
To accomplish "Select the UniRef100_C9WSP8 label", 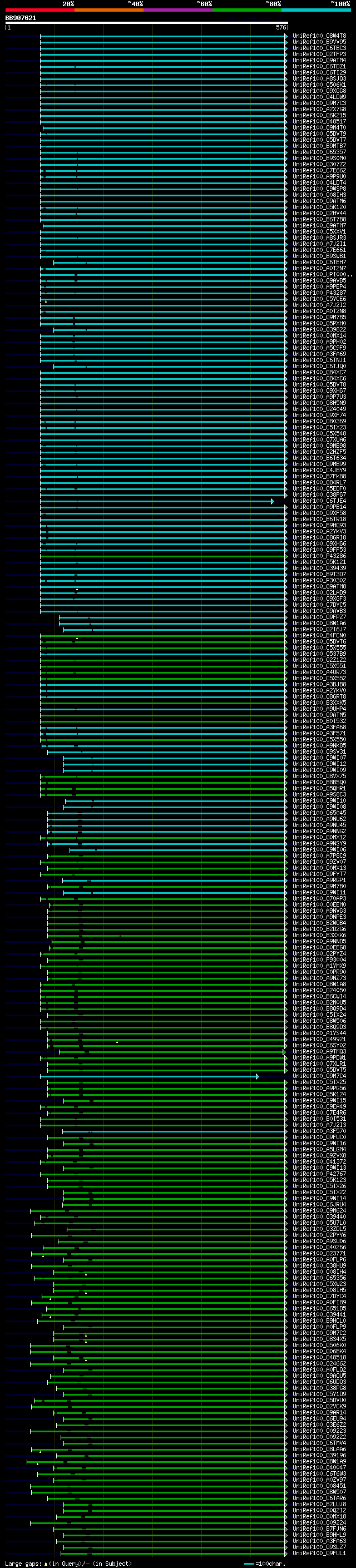I will [319, 189].
